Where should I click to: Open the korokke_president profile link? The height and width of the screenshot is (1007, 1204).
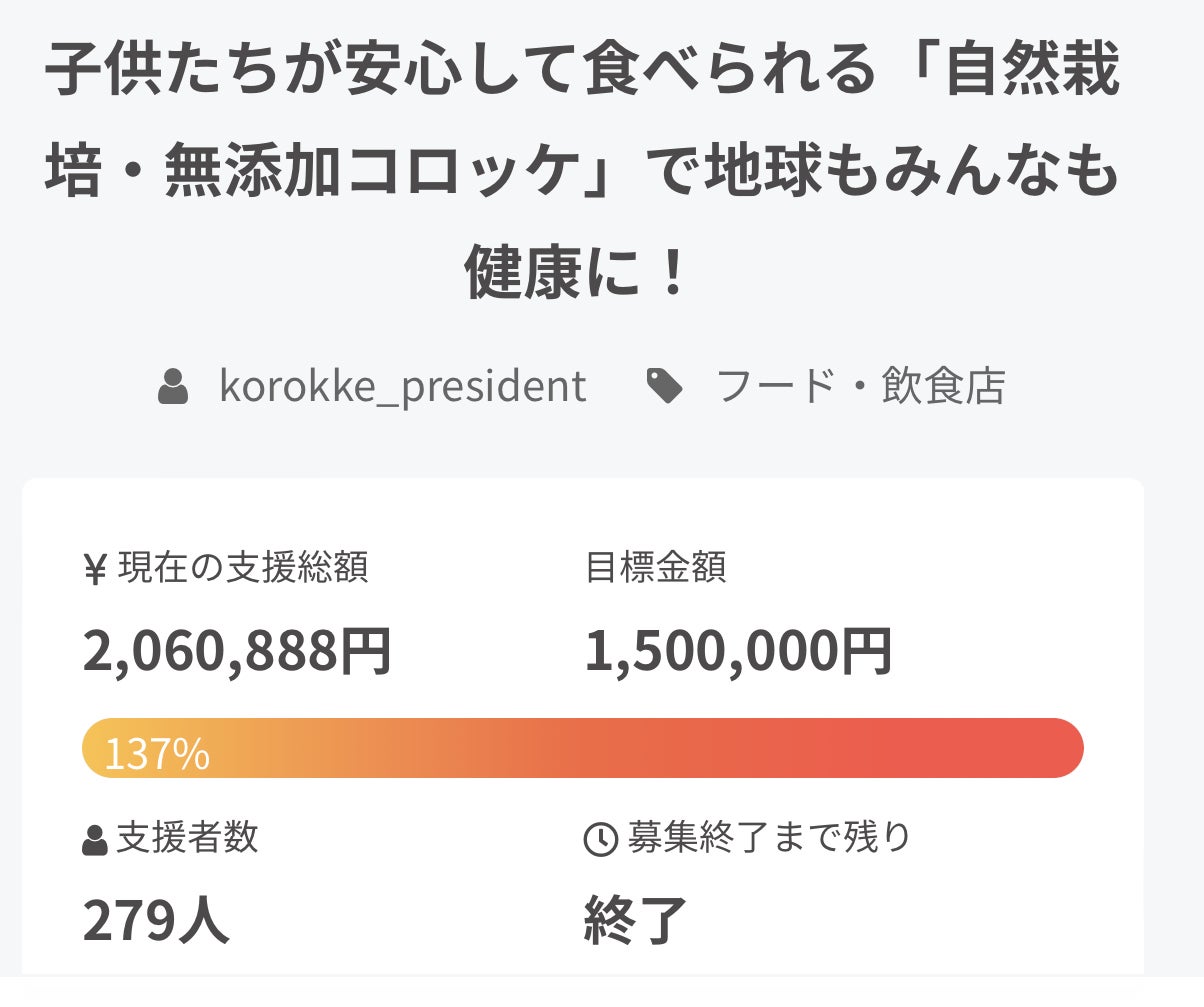402,387
